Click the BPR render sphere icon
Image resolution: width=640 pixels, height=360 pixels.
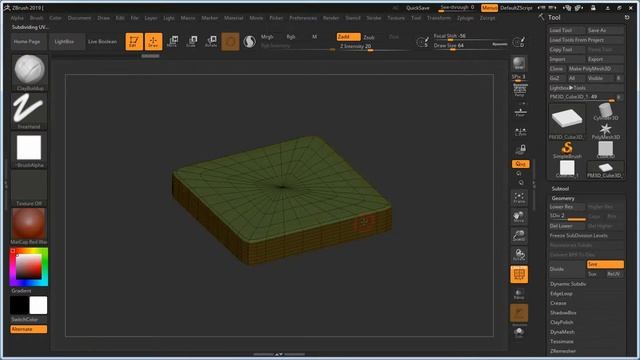point(520,64)
